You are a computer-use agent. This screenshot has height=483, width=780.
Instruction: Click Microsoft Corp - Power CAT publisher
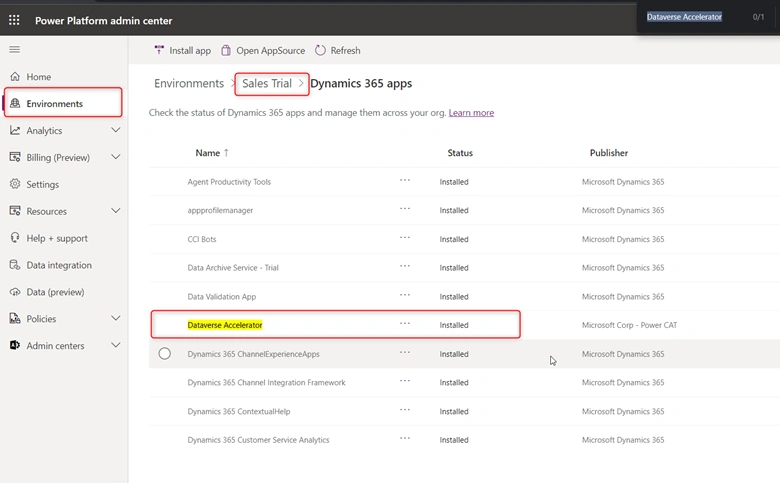[x=629, y=325]
